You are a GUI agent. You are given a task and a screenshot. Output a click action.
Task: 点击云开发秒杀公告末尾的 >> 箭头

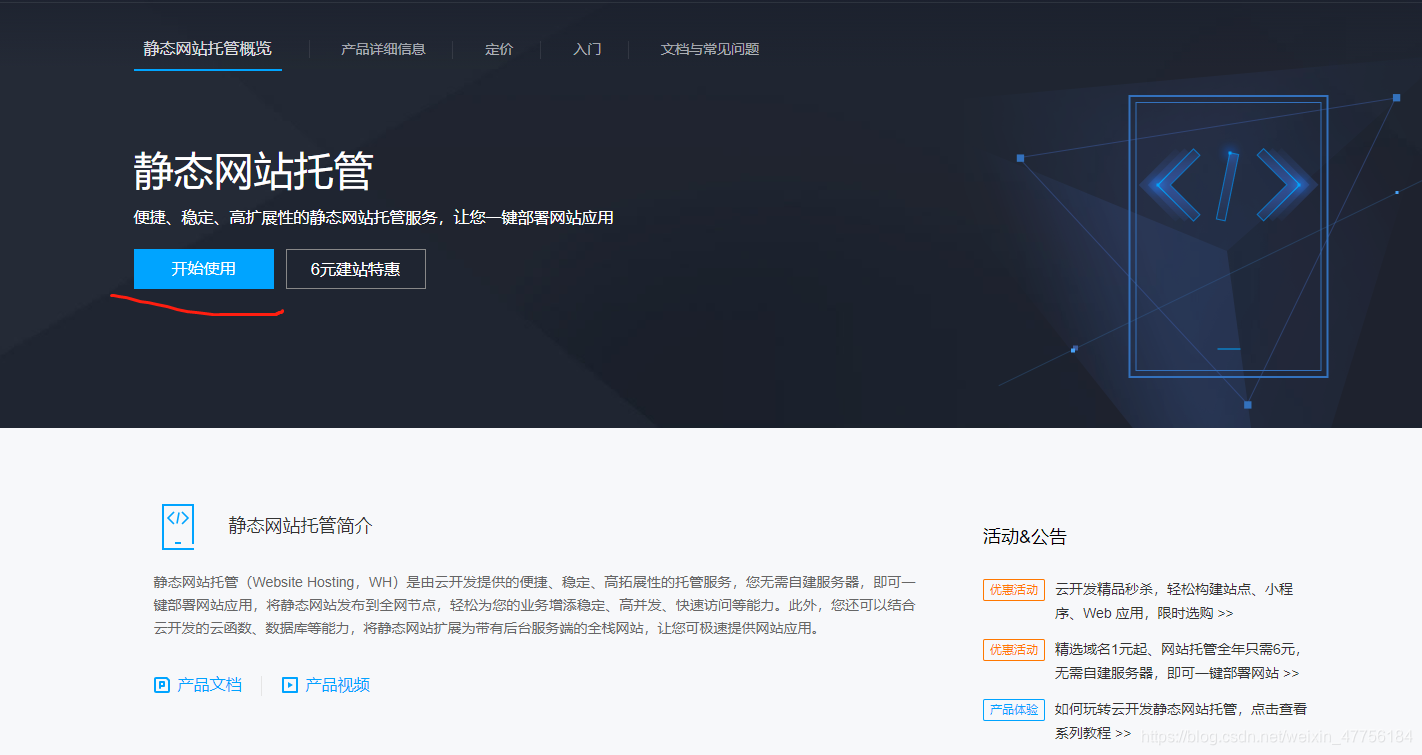click(1226, 612)
